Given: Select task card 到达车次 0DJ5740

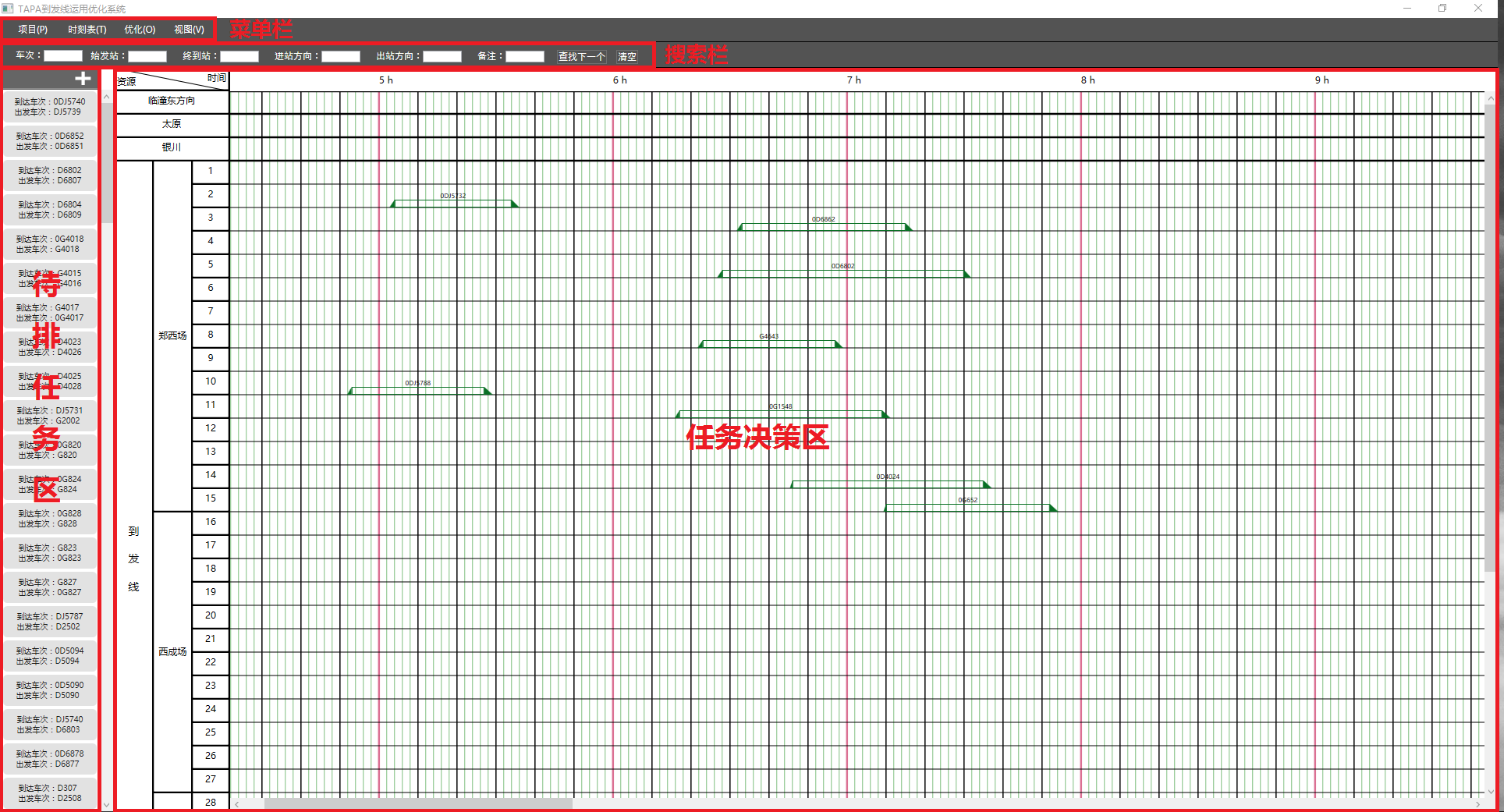Looking at the screenshot, I should pos(50,107).
